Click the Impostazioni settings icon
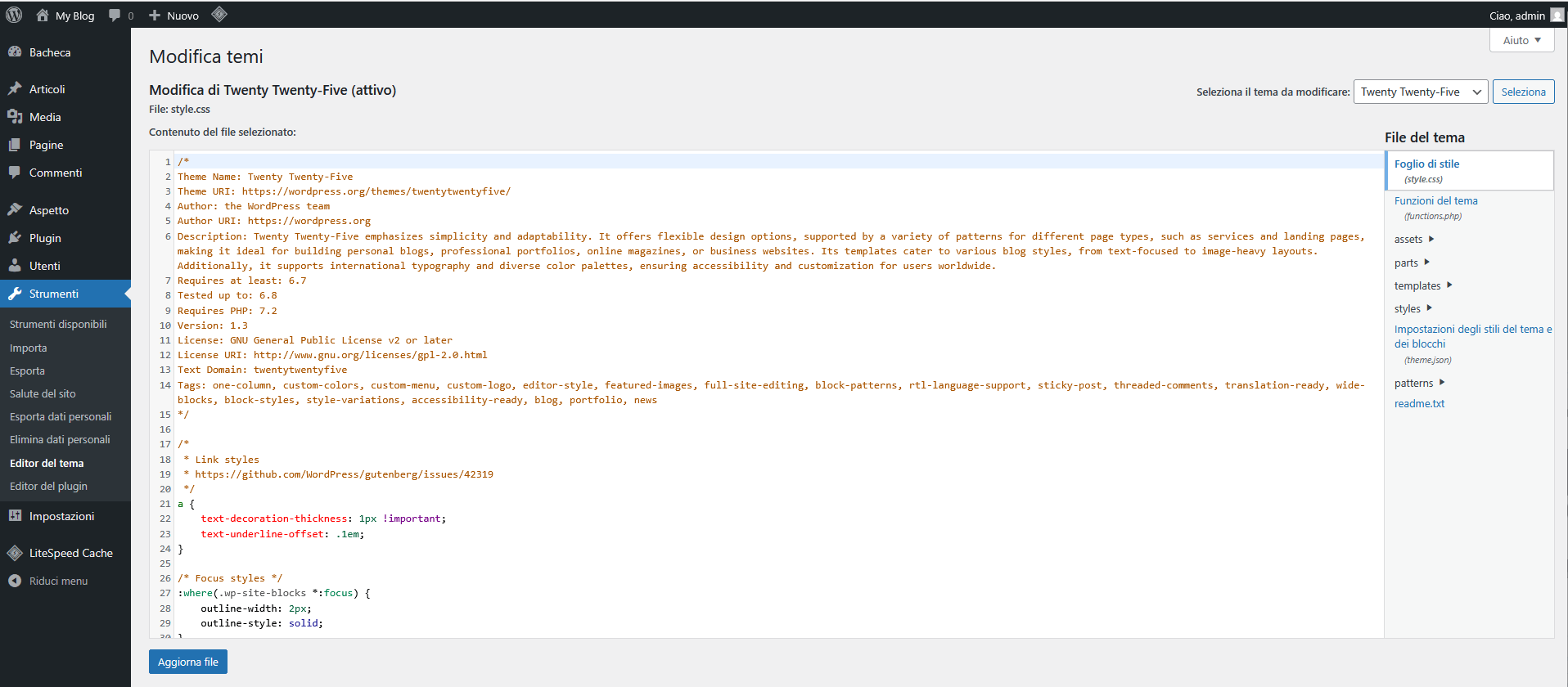The height and width of the screenshot is (687, 1568). point(15,515)
